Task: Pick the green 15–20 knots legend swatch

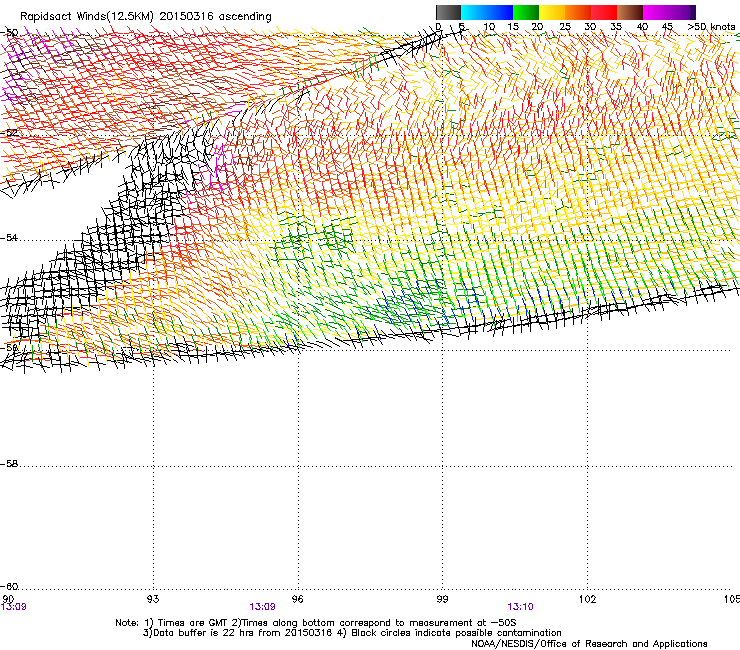Action: coord(526,12)
